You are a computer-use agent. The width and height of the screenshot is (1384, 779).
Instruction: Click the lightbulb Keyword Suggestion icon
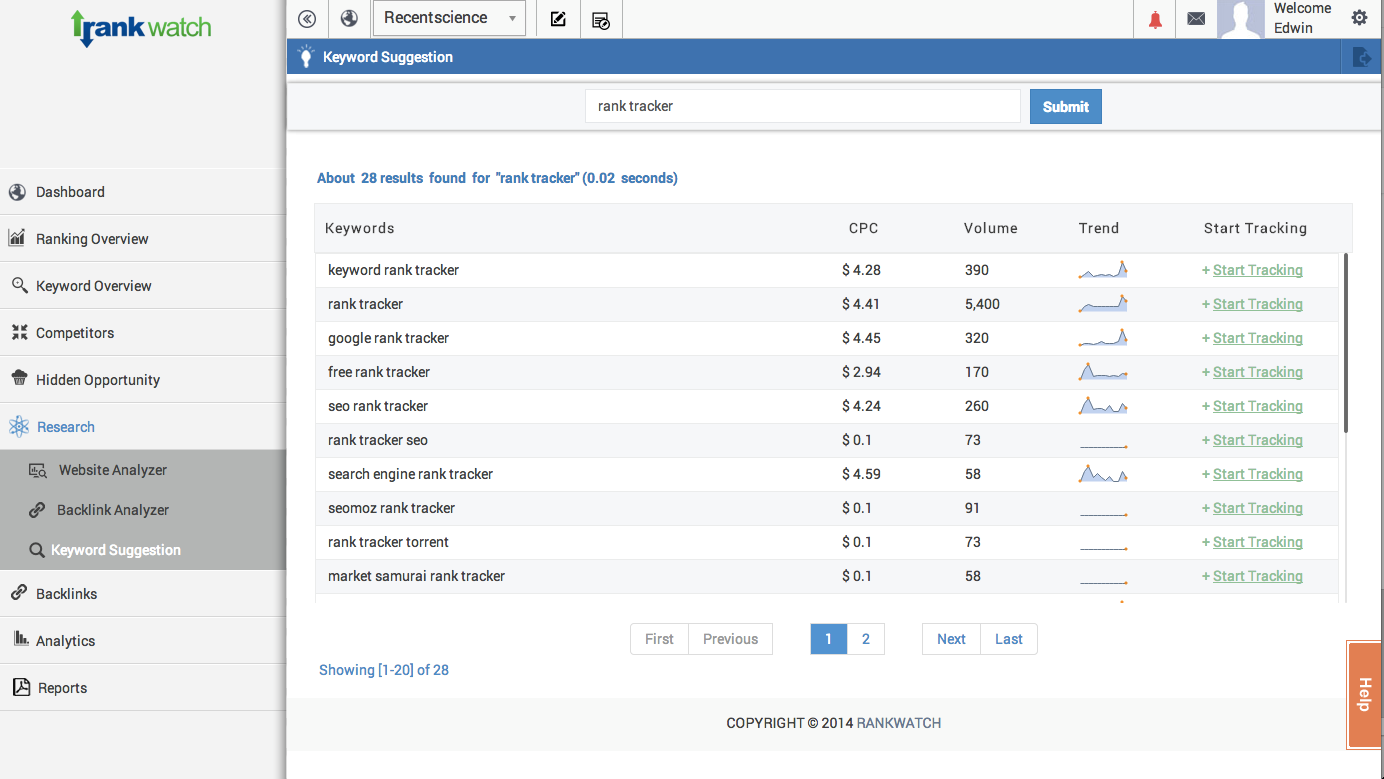[x=306, y=56]
